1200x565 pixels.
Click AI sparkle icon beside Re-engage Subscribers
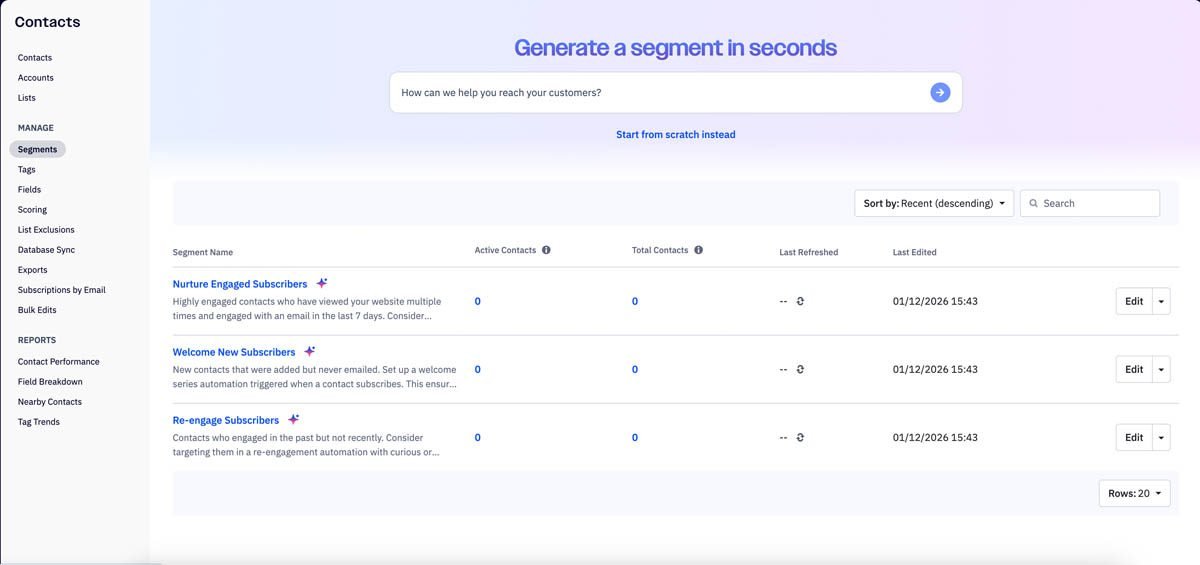click(x=293, y=419)
